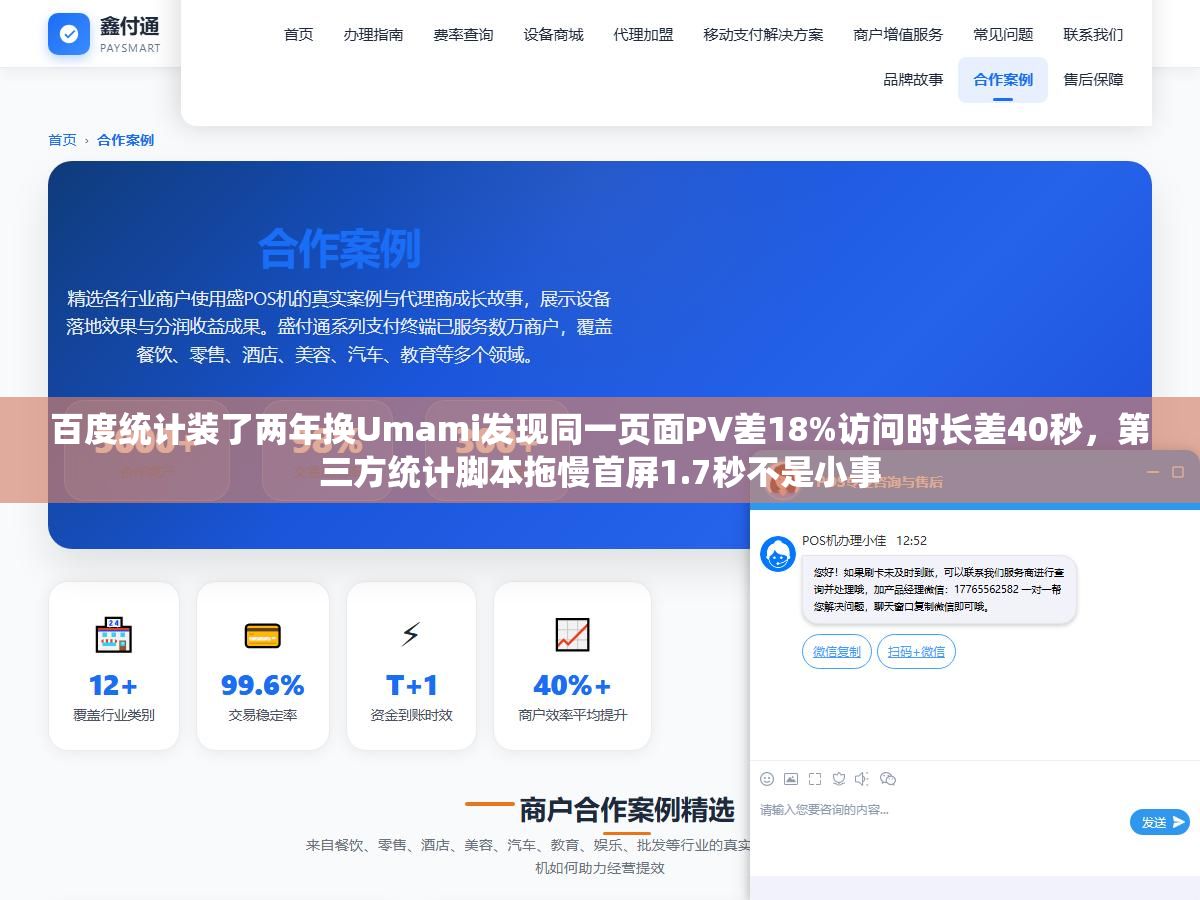This screenshot has height=900, width=1200.
Task: Click the 合作案例 breadcrumb link
Action: (125, 140)
